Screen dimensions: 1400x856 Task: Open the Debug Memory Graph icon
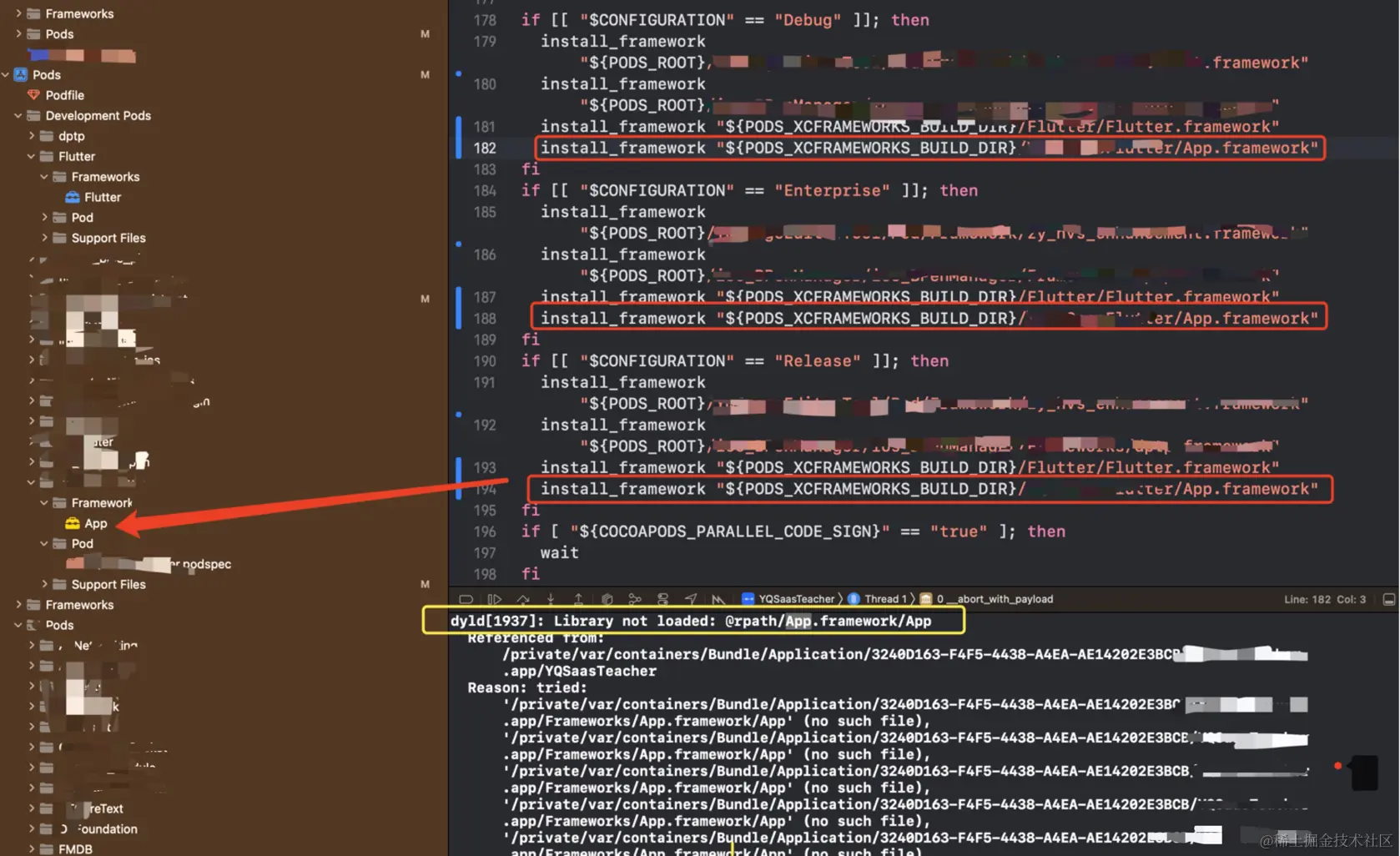pyautogui.click(x=635, y=599)
